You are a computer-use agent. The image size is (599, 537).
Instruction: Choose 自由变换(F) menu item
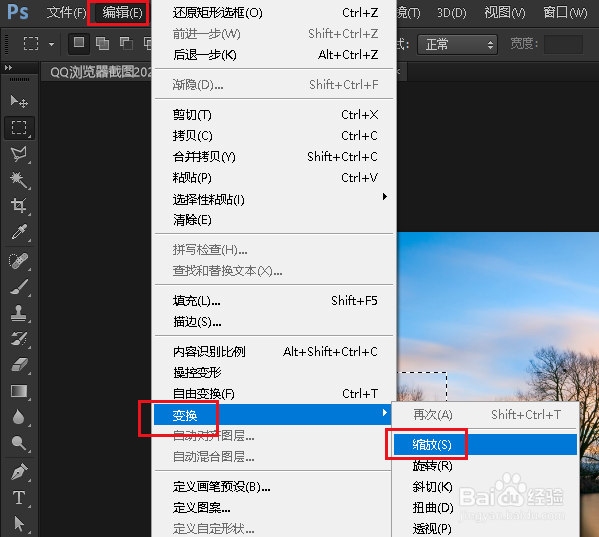[274, 393]
